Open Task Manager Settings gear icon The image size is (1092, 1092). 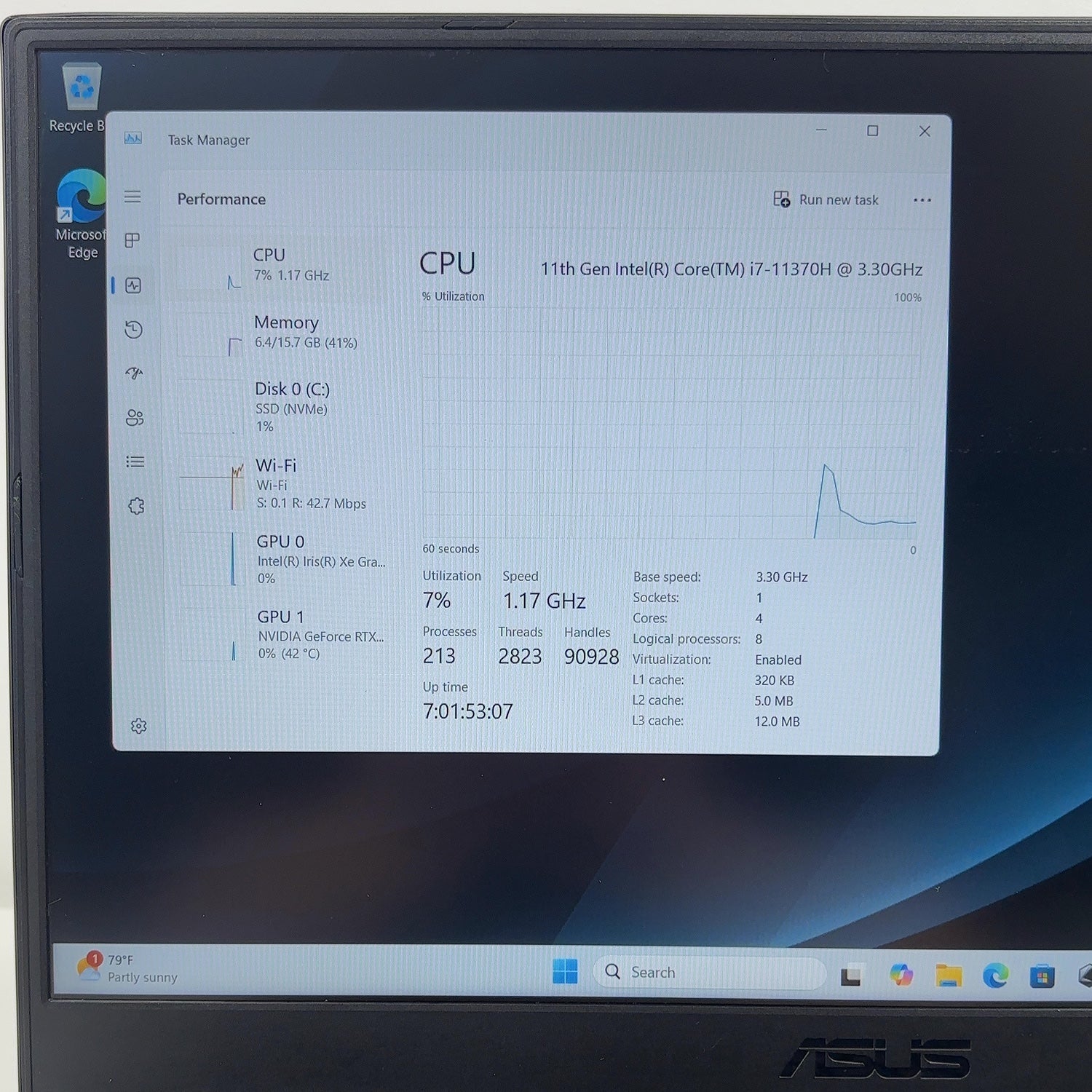pyautogui.click(x=138, y=726)
